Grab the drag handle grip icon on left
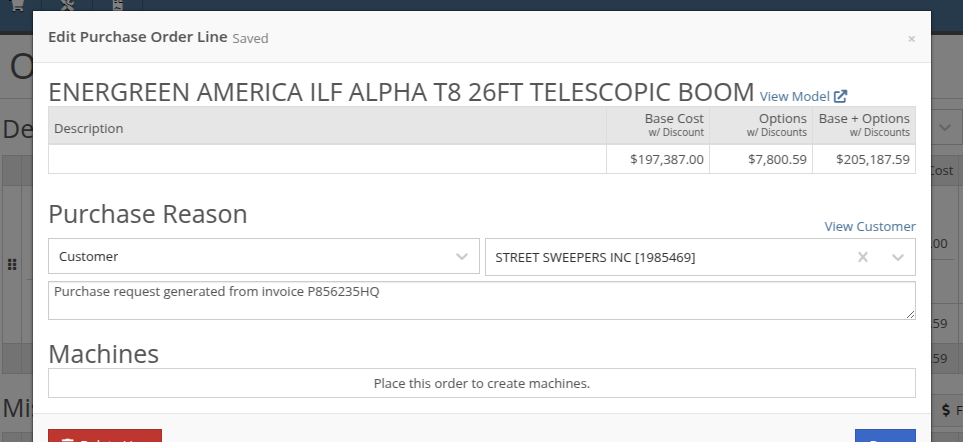Viewport: 963px width, 442px height. (11, 265)
